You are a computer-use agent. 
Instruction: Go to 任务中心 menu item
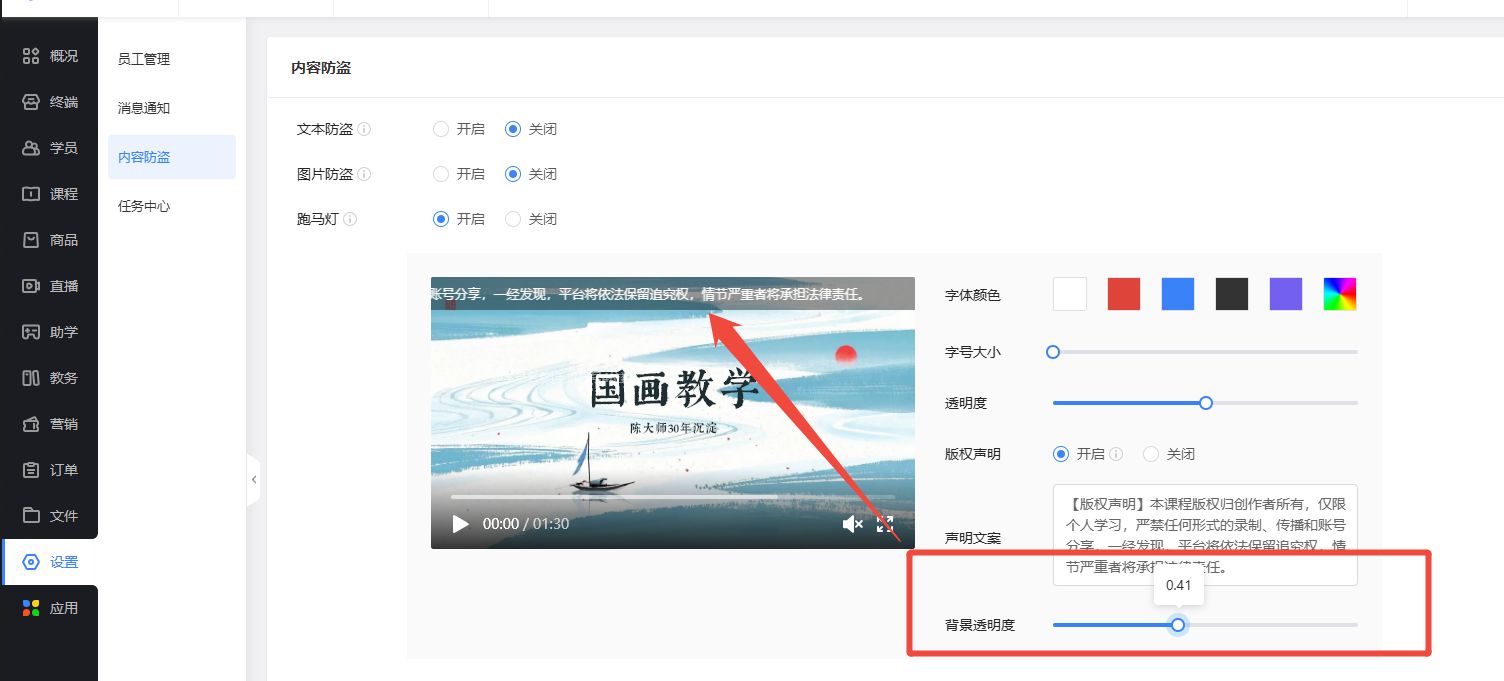click(144, 206)
